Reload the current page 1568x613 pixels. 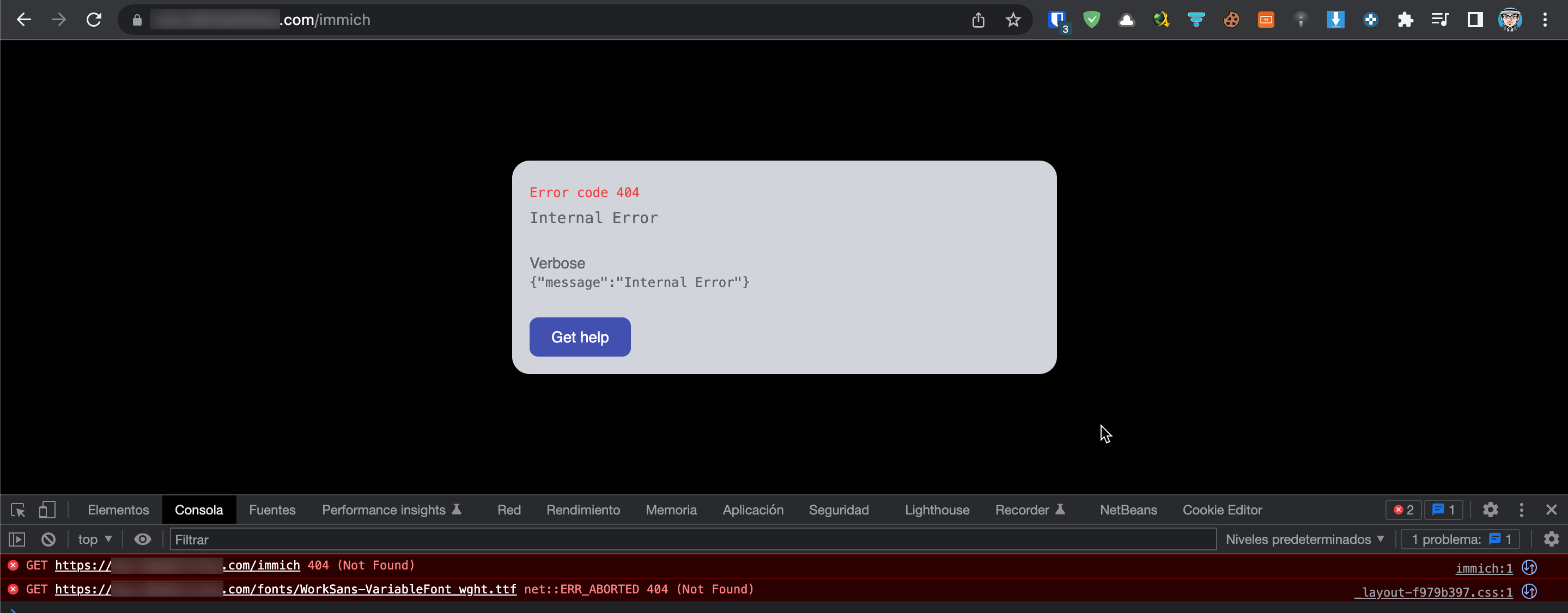point(94,20)
